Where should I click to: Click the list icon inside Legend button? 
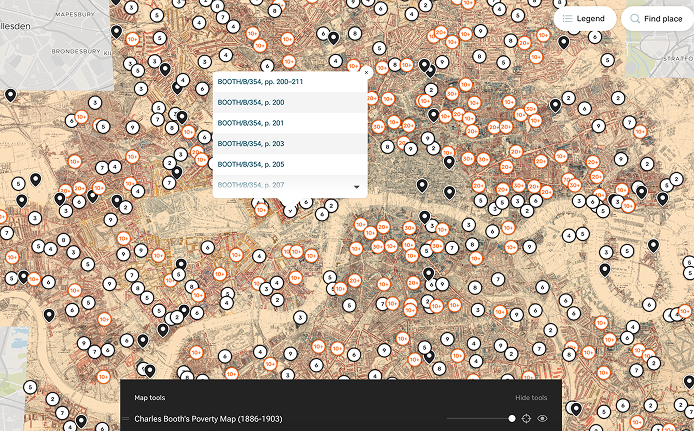pos(567,19)
